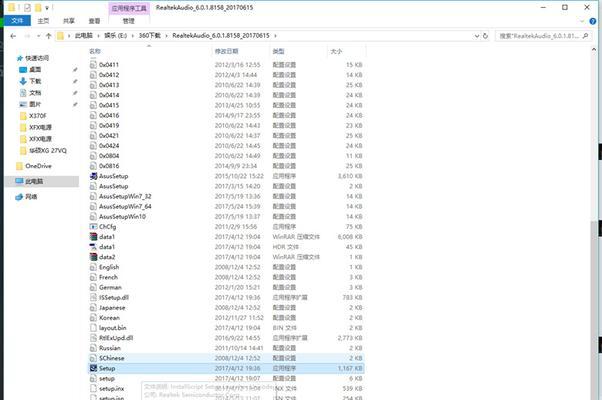The height and width of the screenshot is (400, 602).
Task: Click 360下载 in the address breadcrumb
Action: (150, 35)
